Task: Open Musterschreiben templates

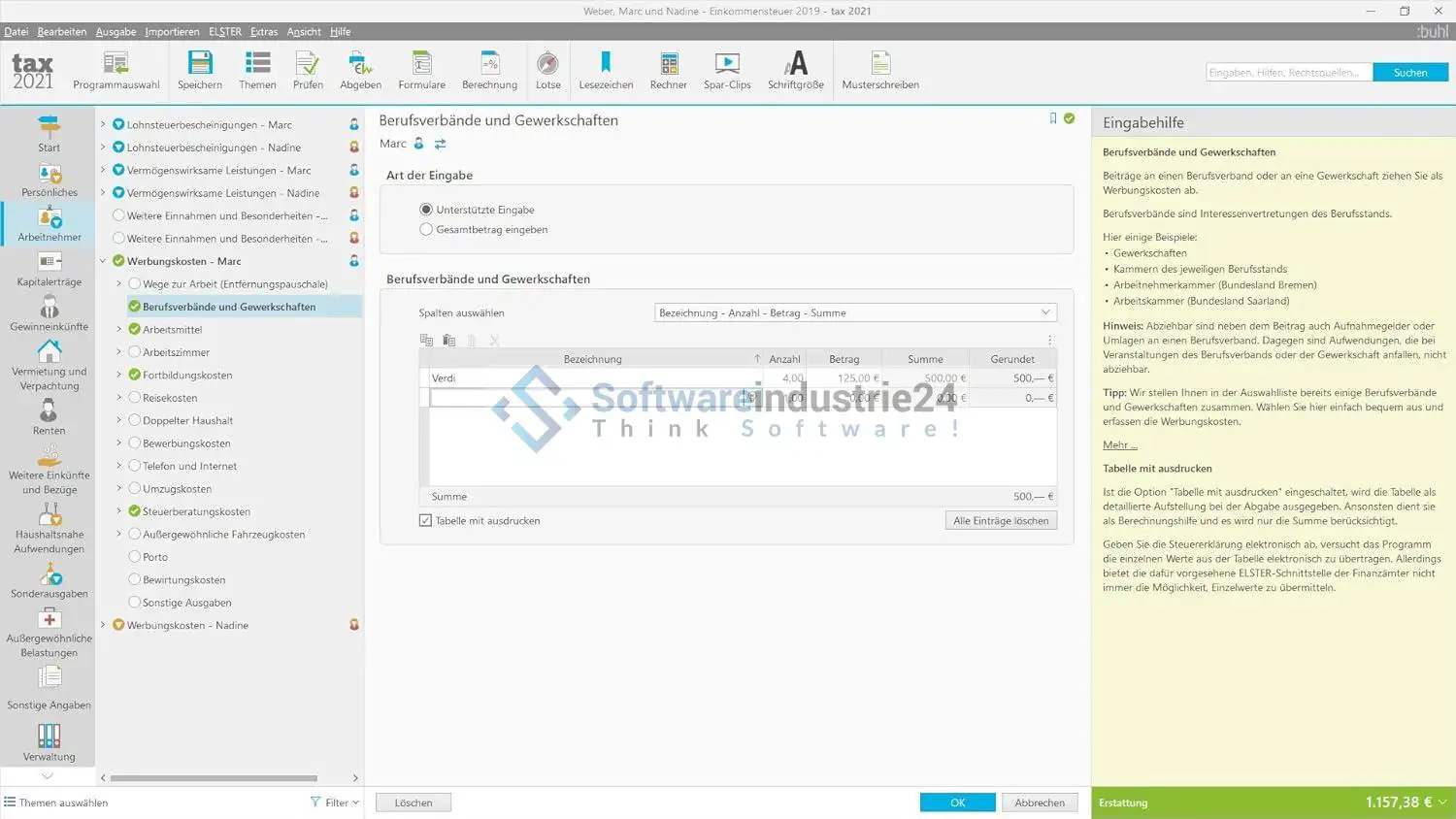Action: (x=880, y=64)
